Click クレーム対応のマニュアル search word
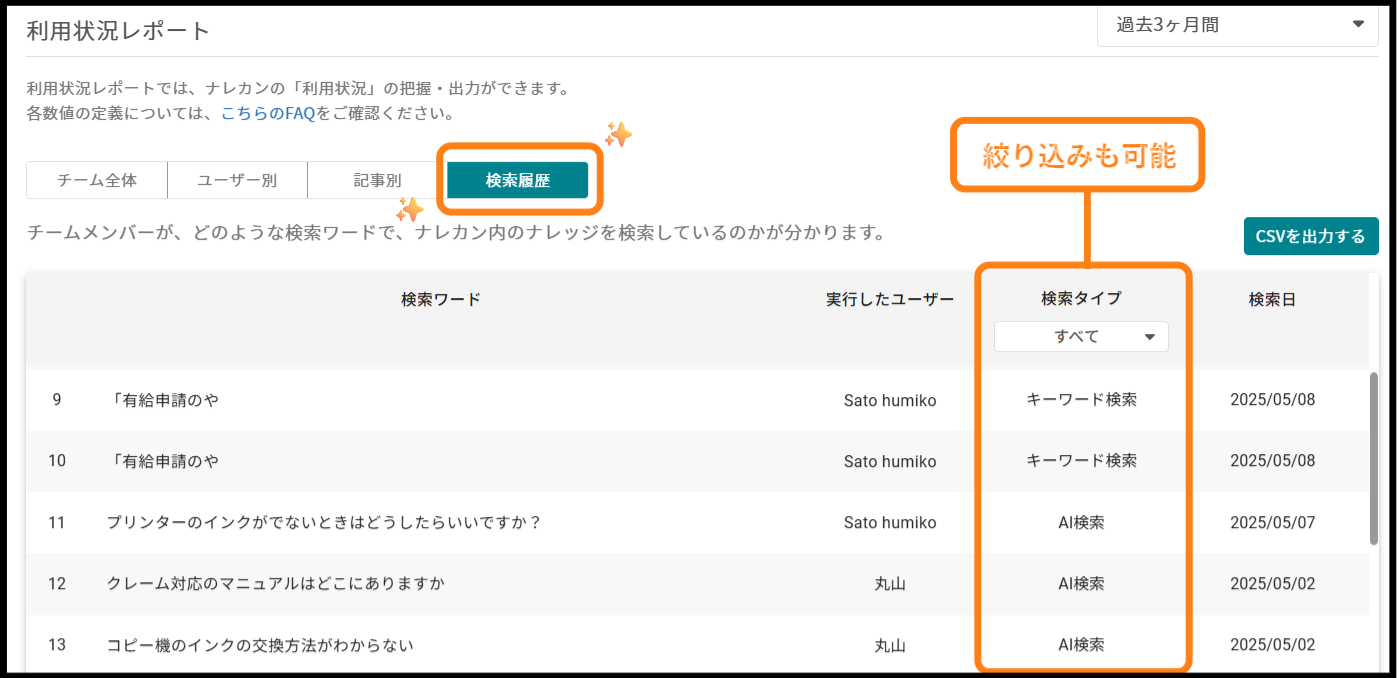Image resolution: width=1399 pixels, height=678 pixels. point(276,584)
